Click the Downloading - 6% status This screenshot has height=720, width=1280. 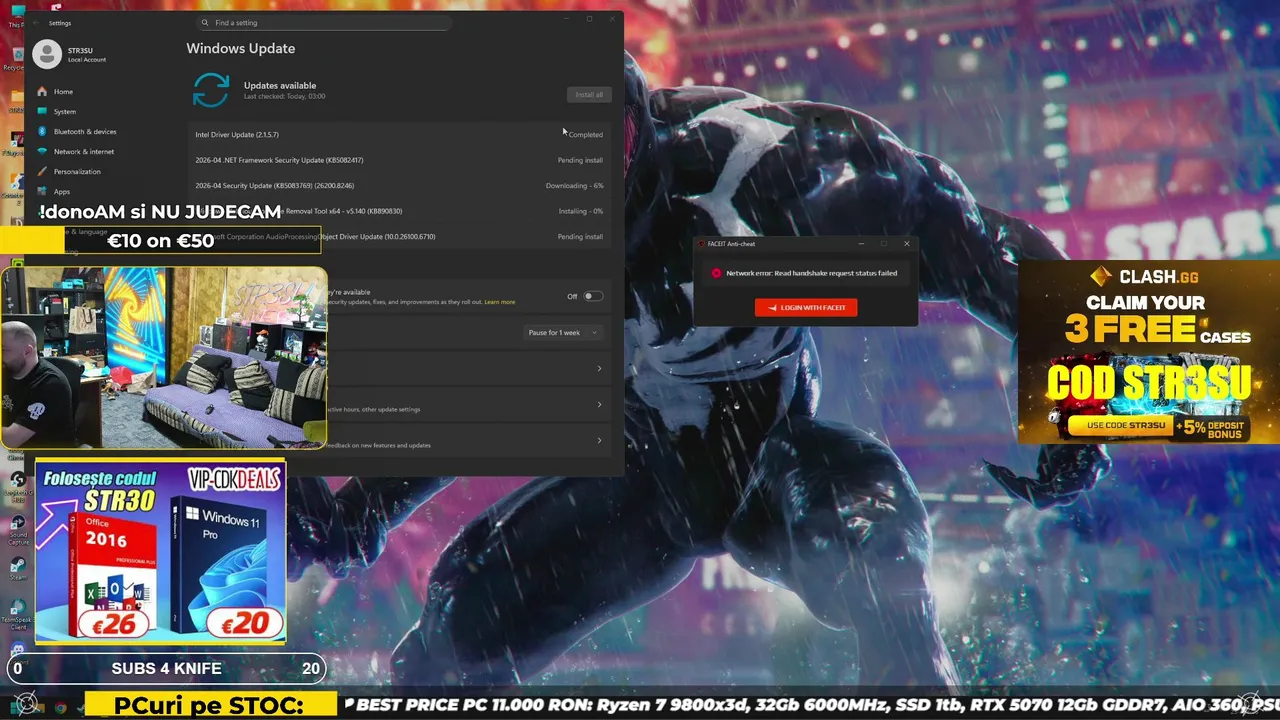tap(574, 185)
